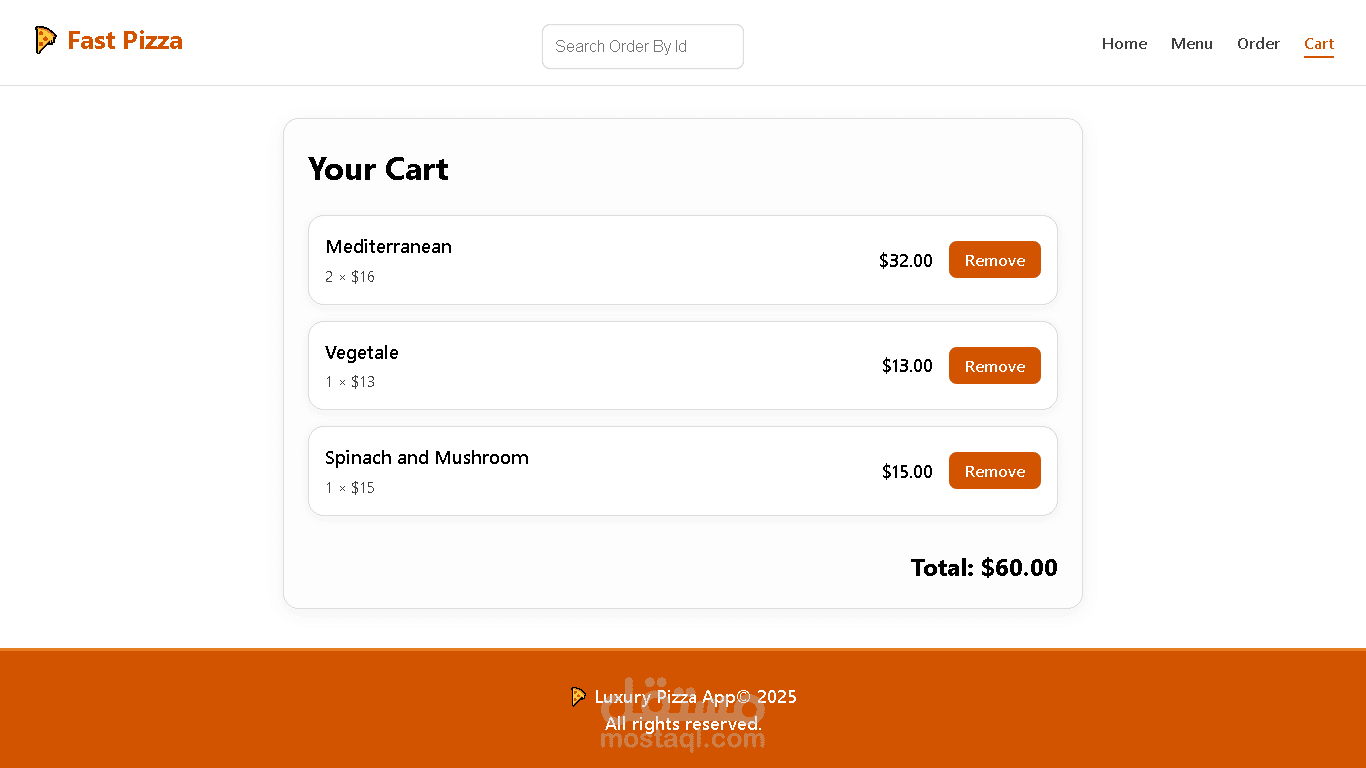Remove the Vegetale pizza from cart
The width and height of the screenshot is (1366, 768).
coord(994,366)
